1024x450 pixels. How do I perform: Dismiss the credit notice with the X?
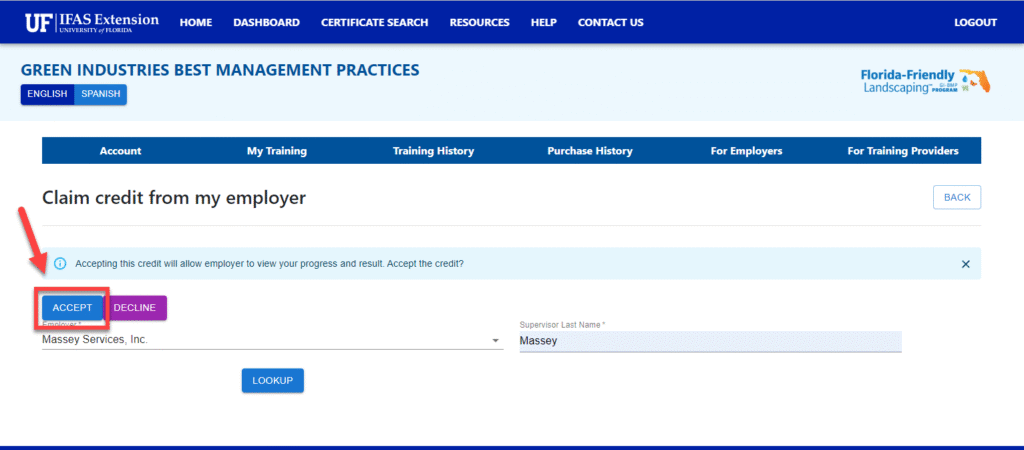coord(965,264)
